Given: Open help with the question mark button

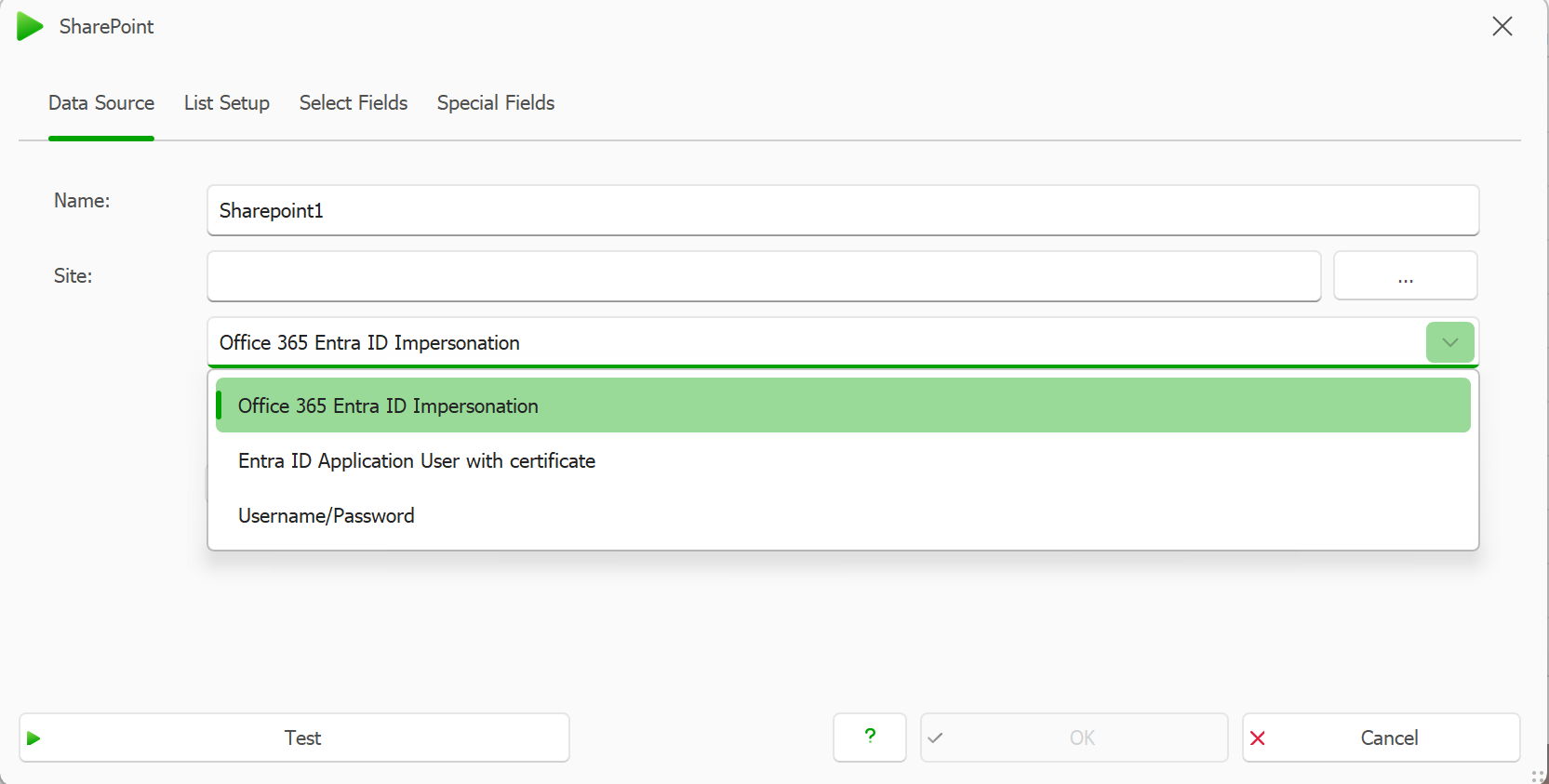Looking at the screenshot, I should (870, 737).
